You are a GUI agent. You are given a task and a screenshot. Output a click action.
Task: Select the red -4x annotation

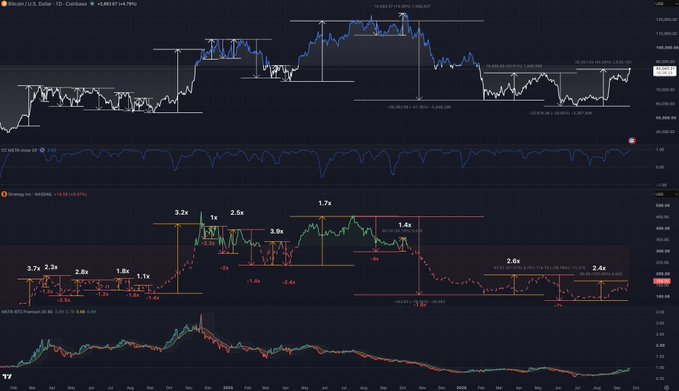pos(375,259)
